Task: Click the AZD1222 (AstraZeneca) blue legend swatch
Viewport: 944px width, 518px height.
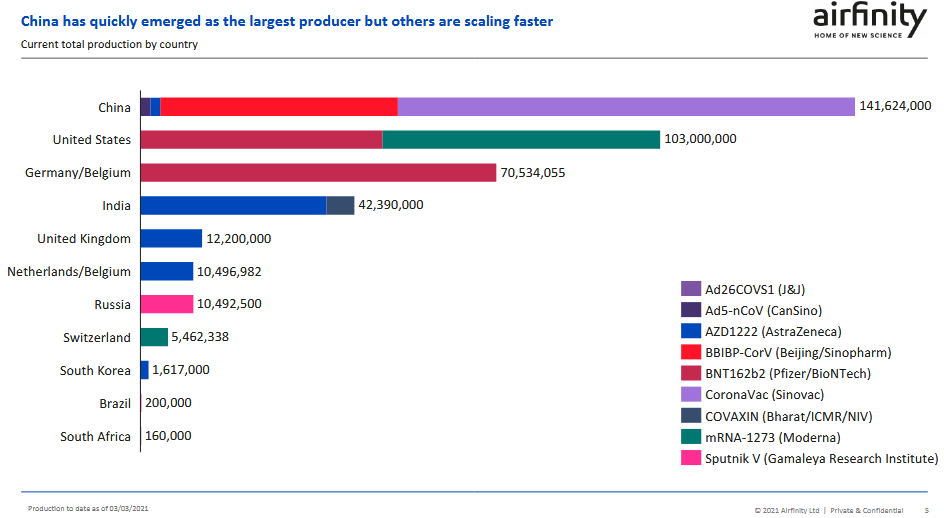Action: coord(691,331)
